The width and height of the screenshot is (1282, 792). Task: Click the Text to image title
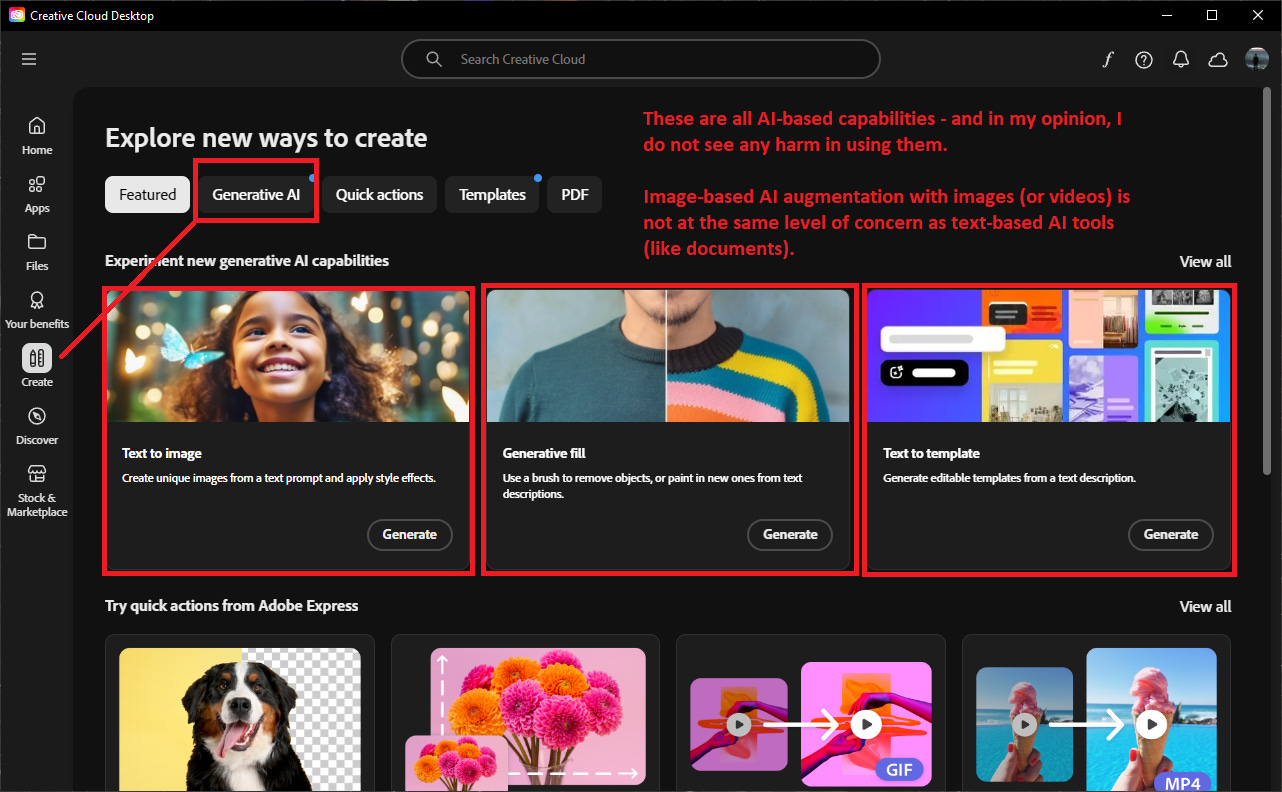point(162,453)
